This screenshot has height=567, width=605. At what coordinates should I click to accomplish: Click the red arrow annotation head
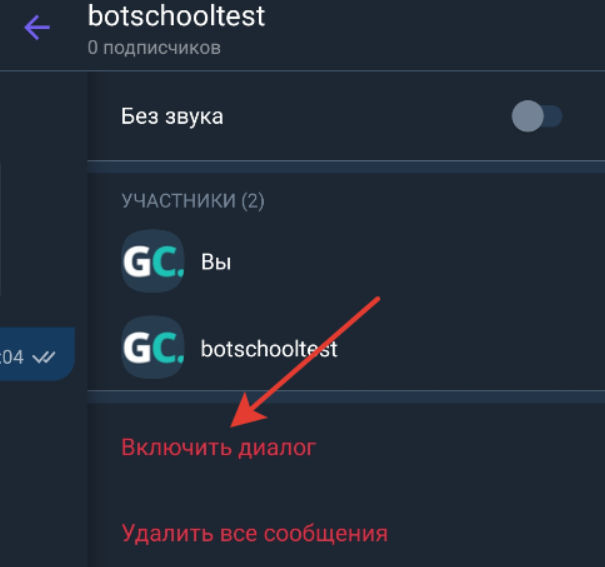click(247, 413)
